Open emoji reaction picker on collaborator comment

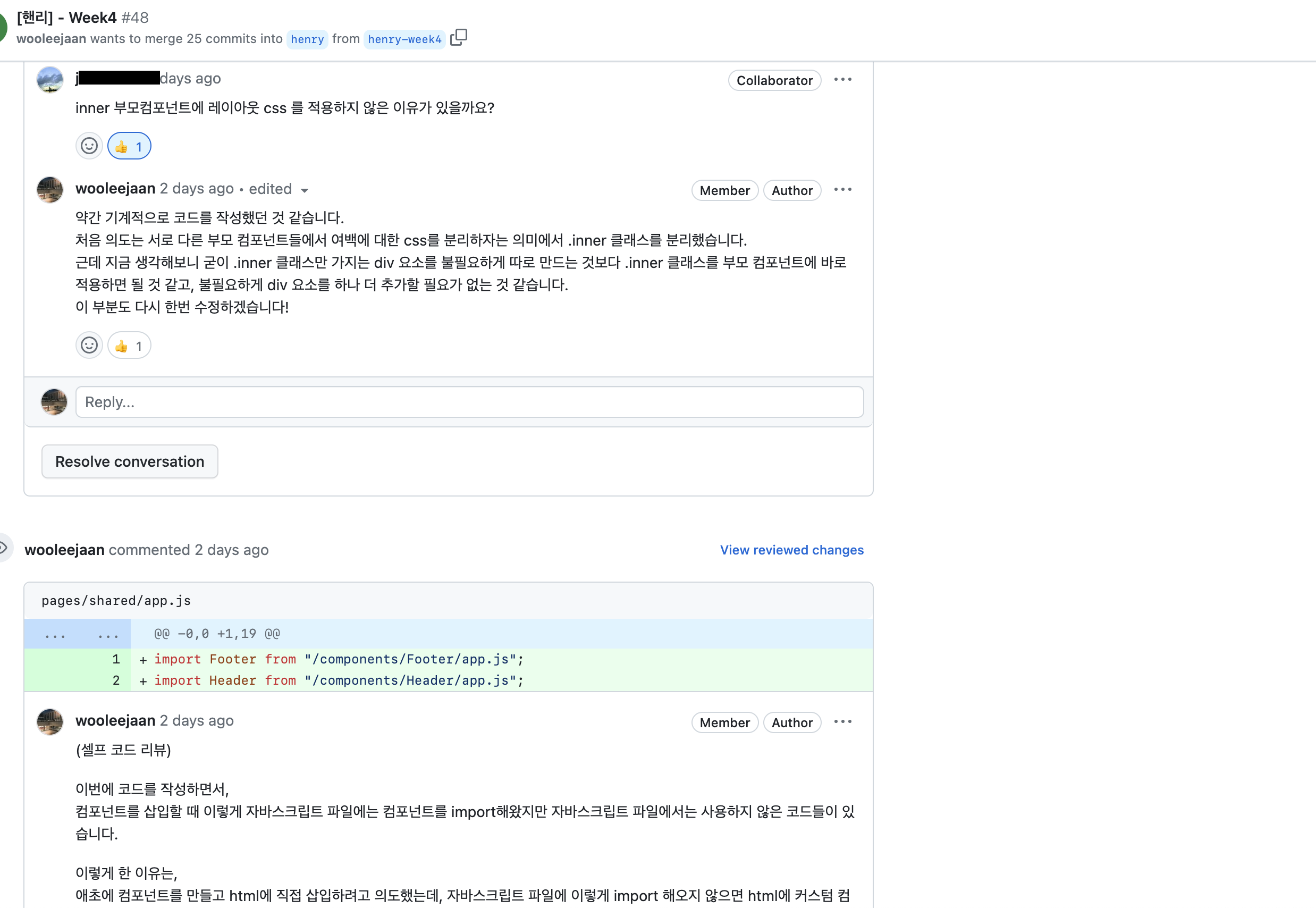tap(89, 146)
